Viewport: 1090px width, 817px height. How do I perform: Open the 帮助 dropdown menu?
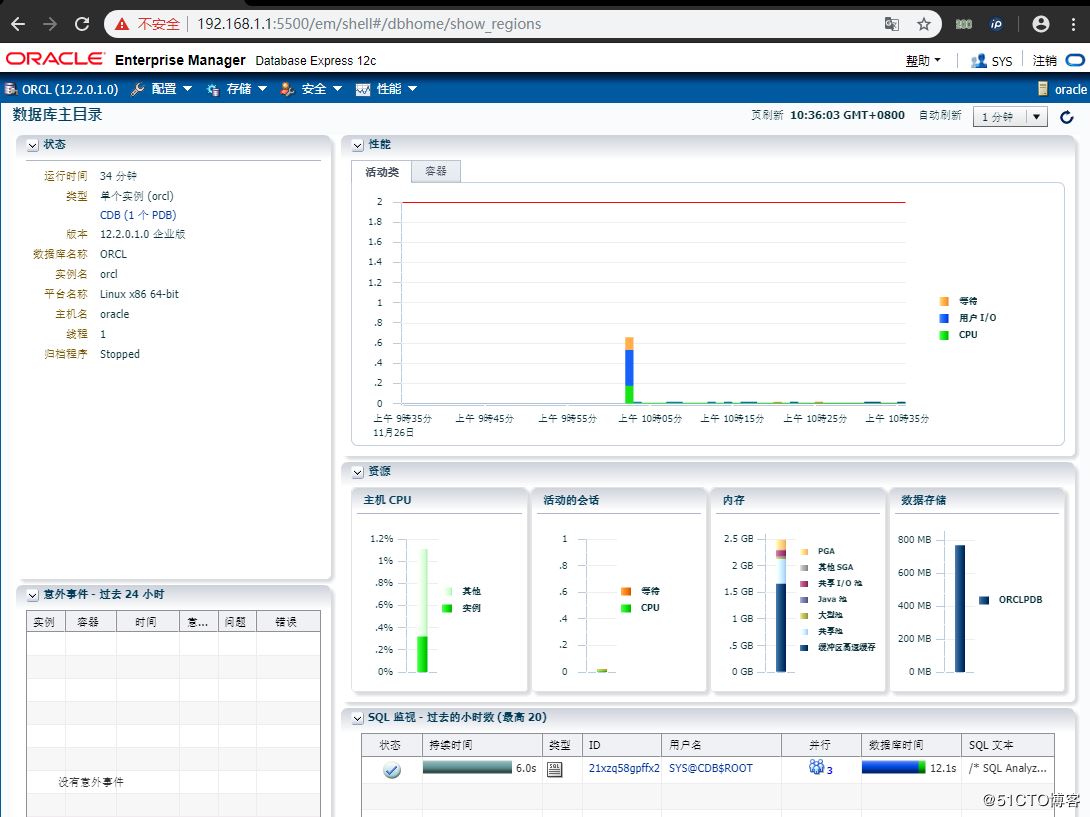[923, 61]
